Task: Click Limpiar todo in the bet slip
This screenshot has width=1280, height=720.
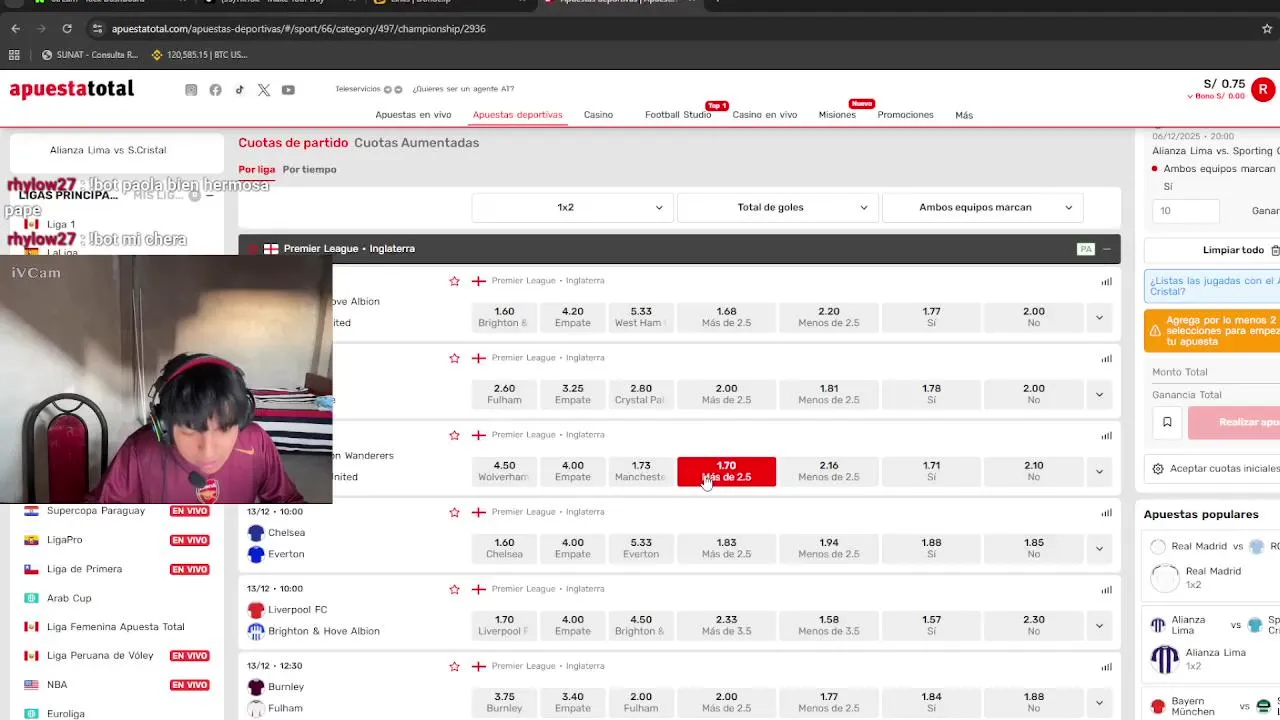Action: pyautogui.click(x=1233, y=250)
